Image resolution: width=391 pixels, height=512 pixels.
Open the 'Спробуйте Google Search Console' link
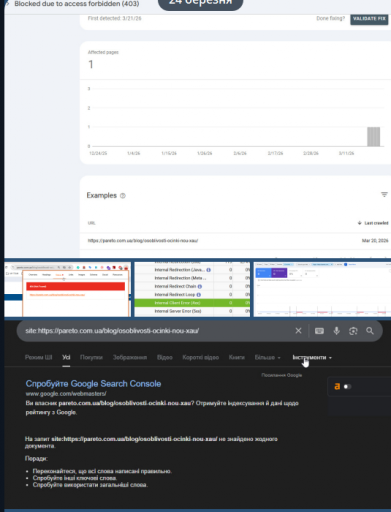[93, 384]
